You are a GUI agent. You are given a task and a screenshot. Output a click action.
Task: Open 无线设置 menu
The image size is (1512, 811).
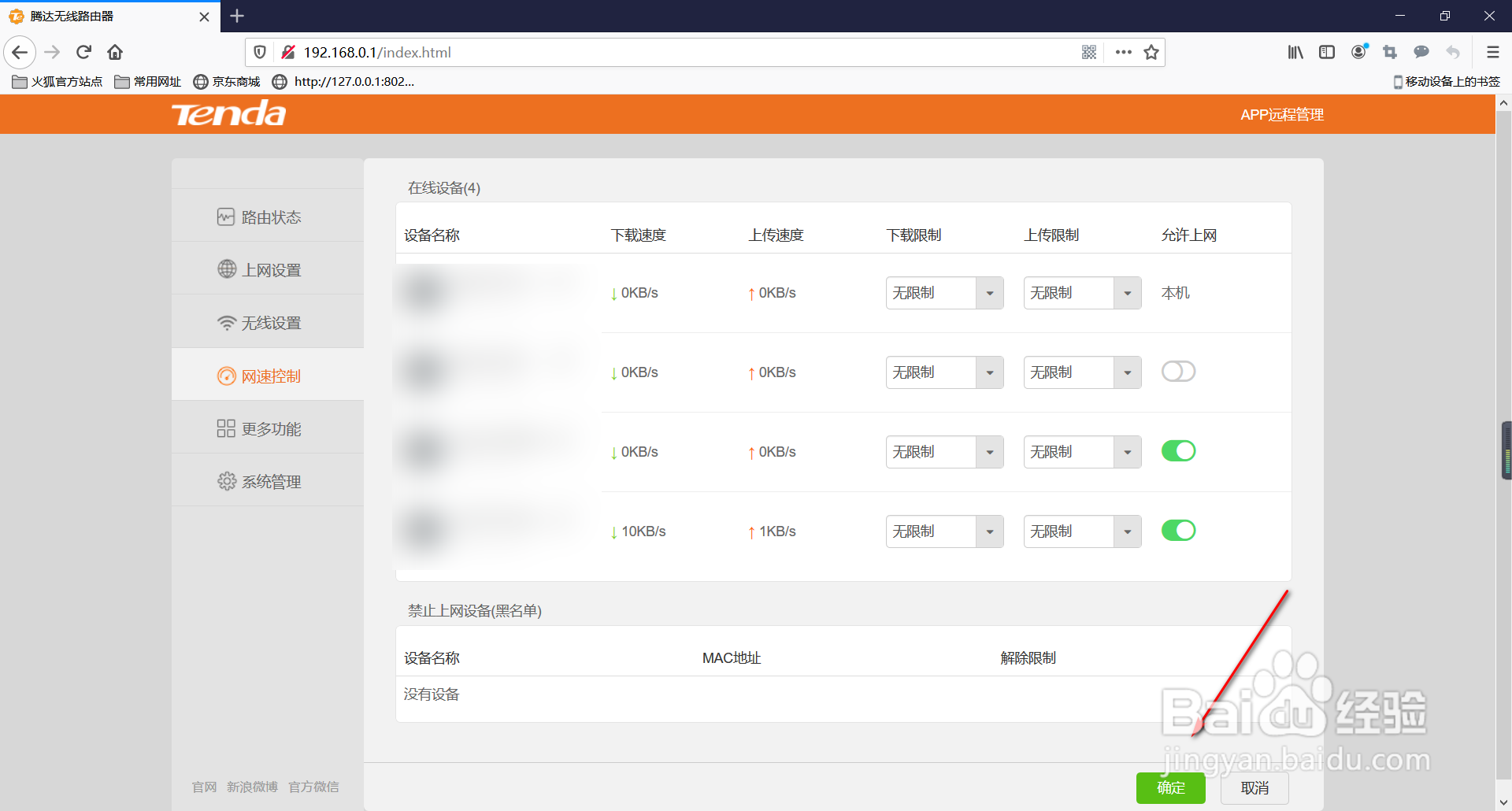[x=268, y=322]
